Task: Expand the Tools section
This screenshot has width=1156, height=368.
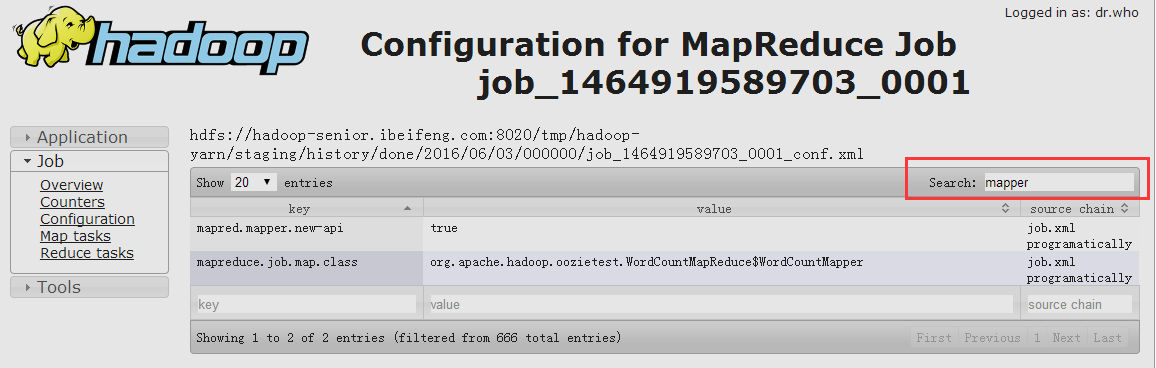Action: click(x=89, y=287)
